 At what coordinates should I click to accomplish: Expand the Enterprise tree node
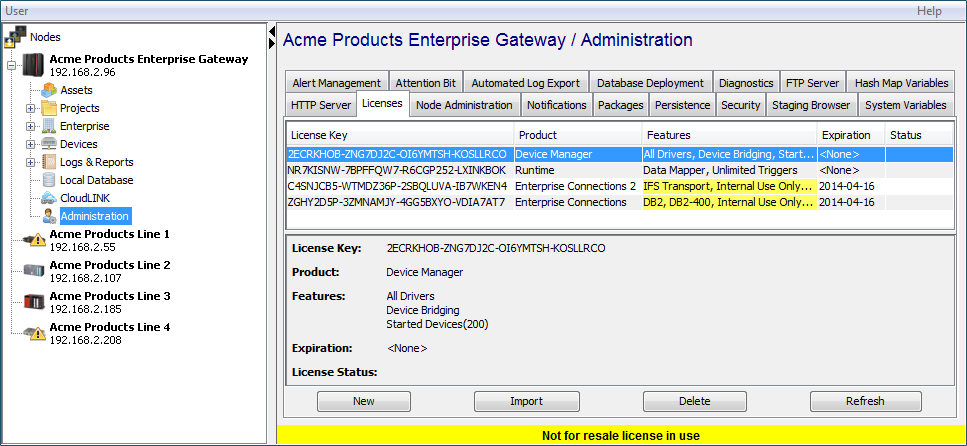point(30,126)
